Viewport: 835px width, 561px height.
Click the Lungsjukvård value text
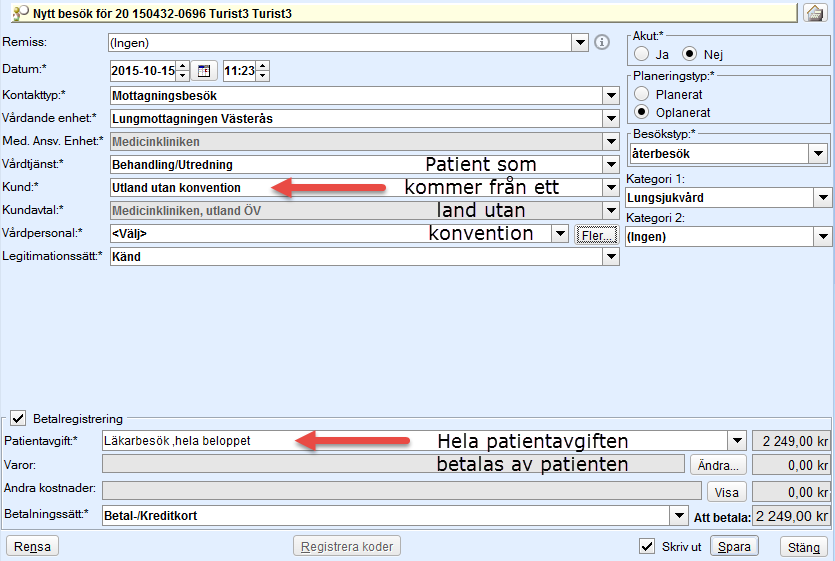point(665,198)
